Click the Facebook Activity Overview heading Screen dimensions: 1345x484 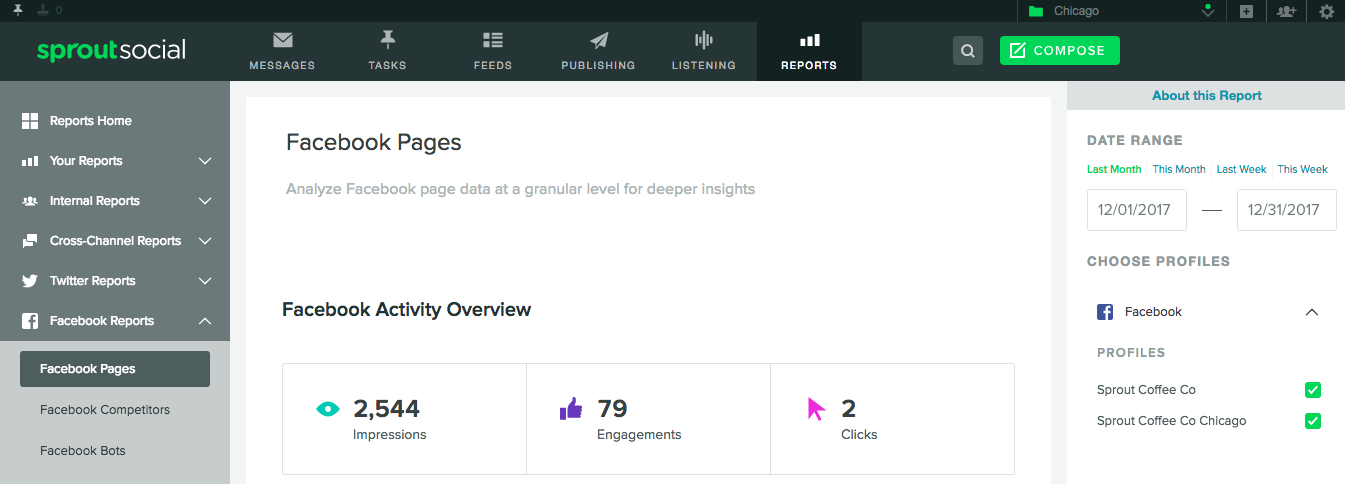click(x=407, y=309)
